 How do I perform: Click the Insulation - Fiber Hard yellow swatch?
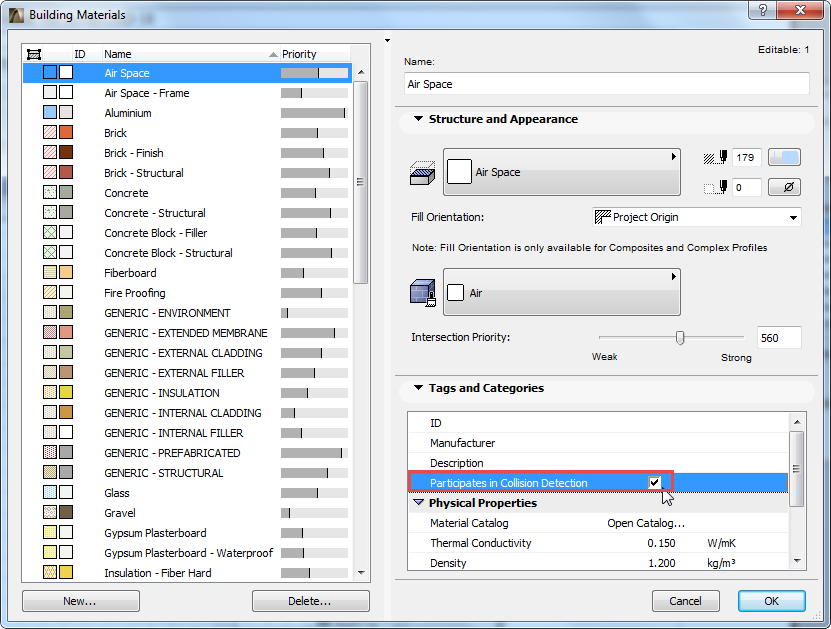66,572
